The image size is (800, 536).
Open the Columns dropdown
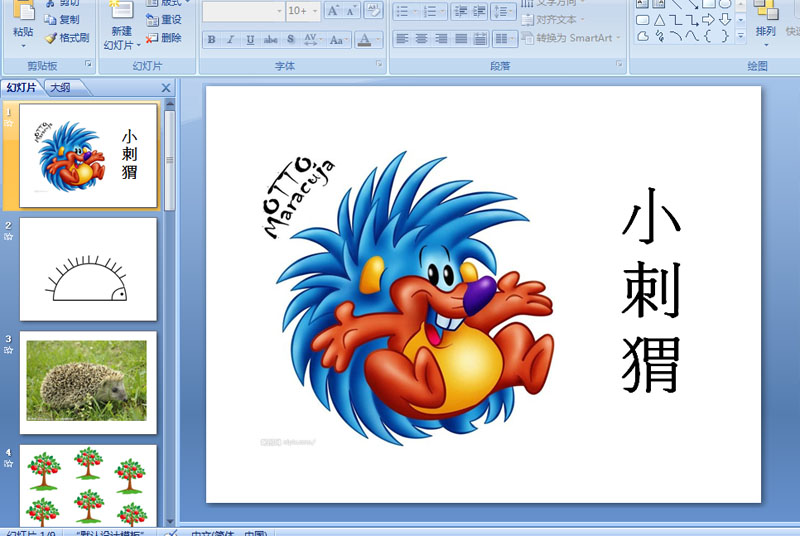[x=505, y=39]
